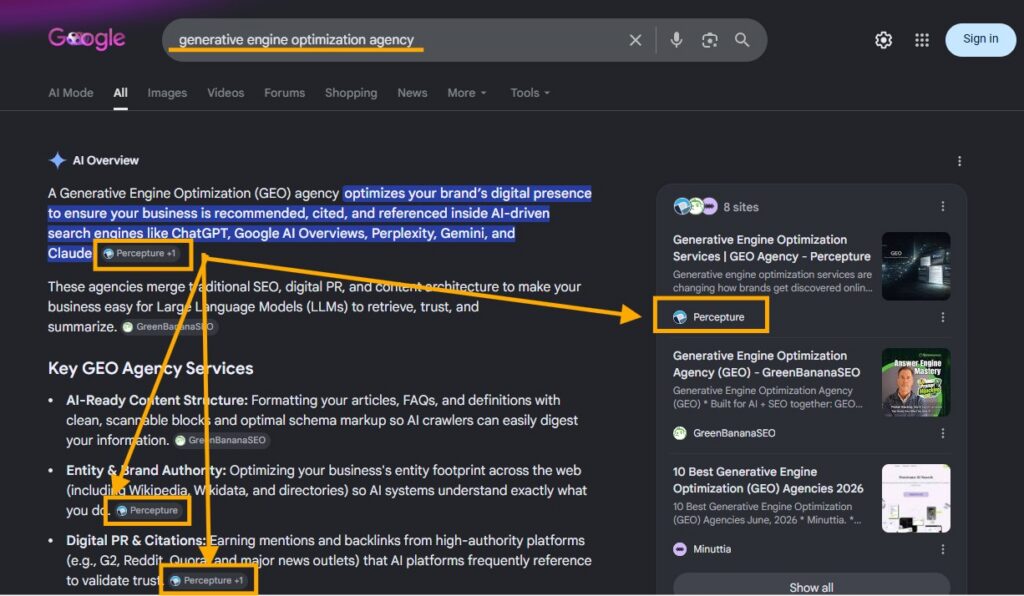This screenshot has height=596, width=1024.
Task: Open the Google apps grid icon
Action: [x=921, y=40]
